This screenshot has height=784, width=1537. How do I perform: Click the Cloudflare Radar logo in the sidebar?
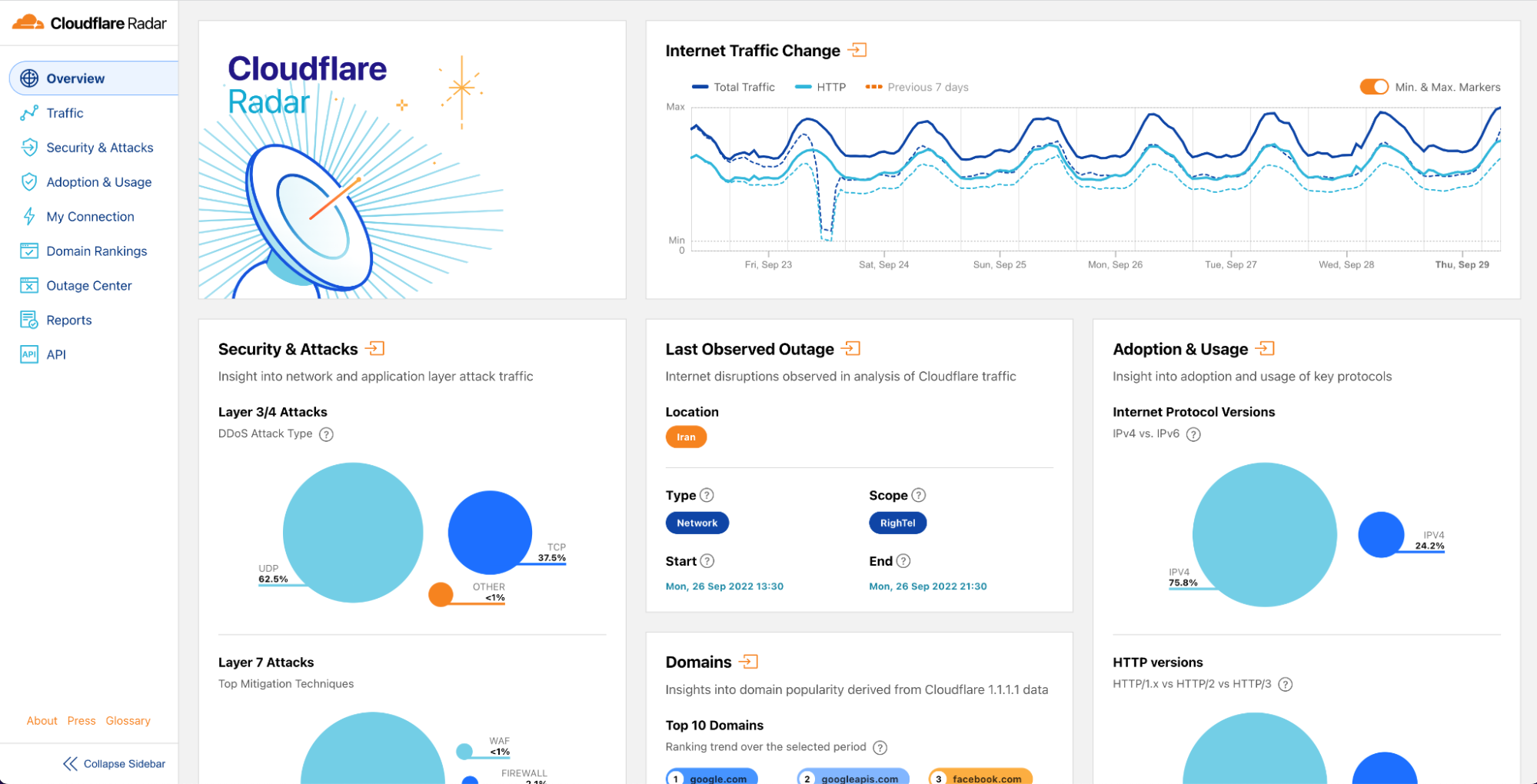[89, 23]
